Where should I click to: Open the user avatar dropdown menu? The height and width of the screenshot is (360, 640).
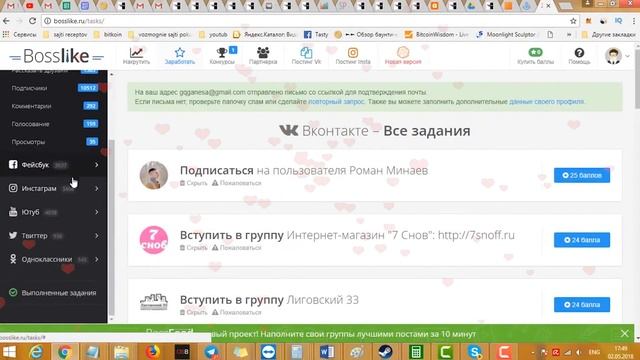click(617, 56)
